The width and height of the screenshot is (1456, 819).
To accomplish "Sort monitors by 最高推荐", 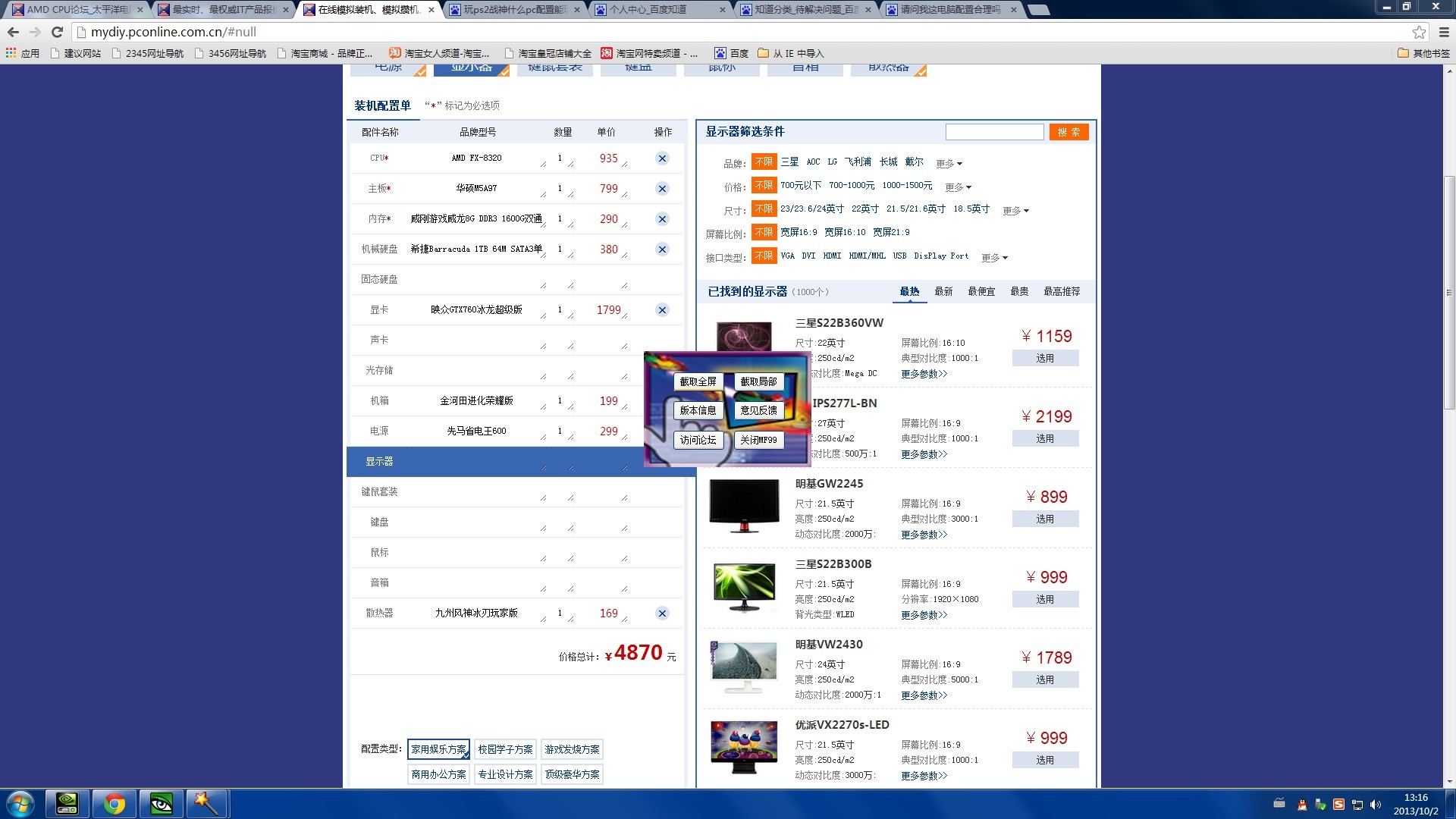I will [1062, 291].
